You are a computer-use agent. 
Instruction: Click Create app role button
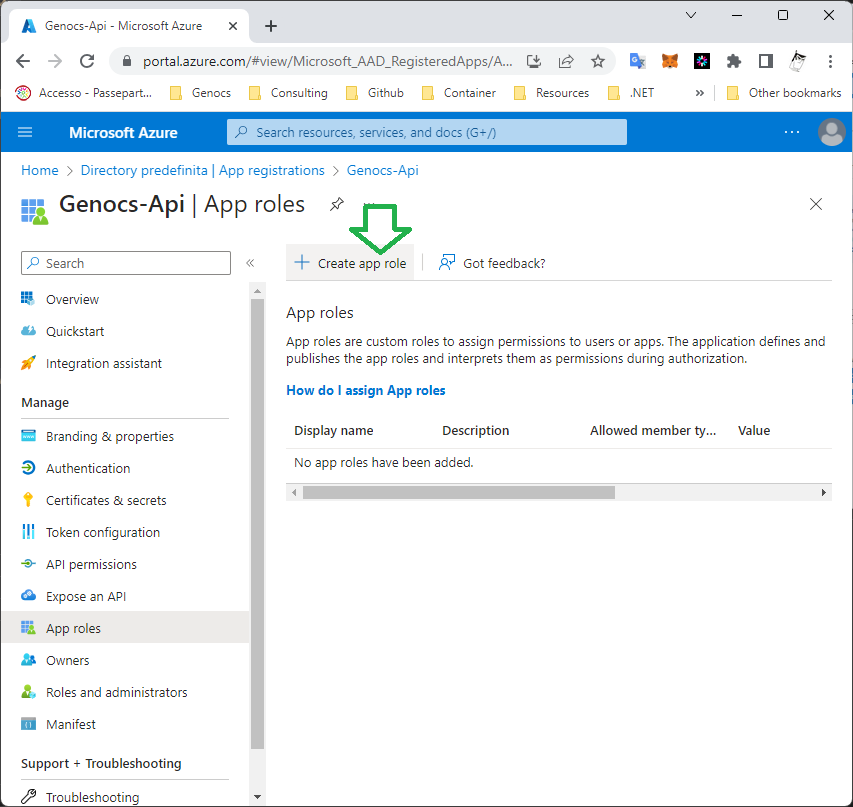click(351, 263)
